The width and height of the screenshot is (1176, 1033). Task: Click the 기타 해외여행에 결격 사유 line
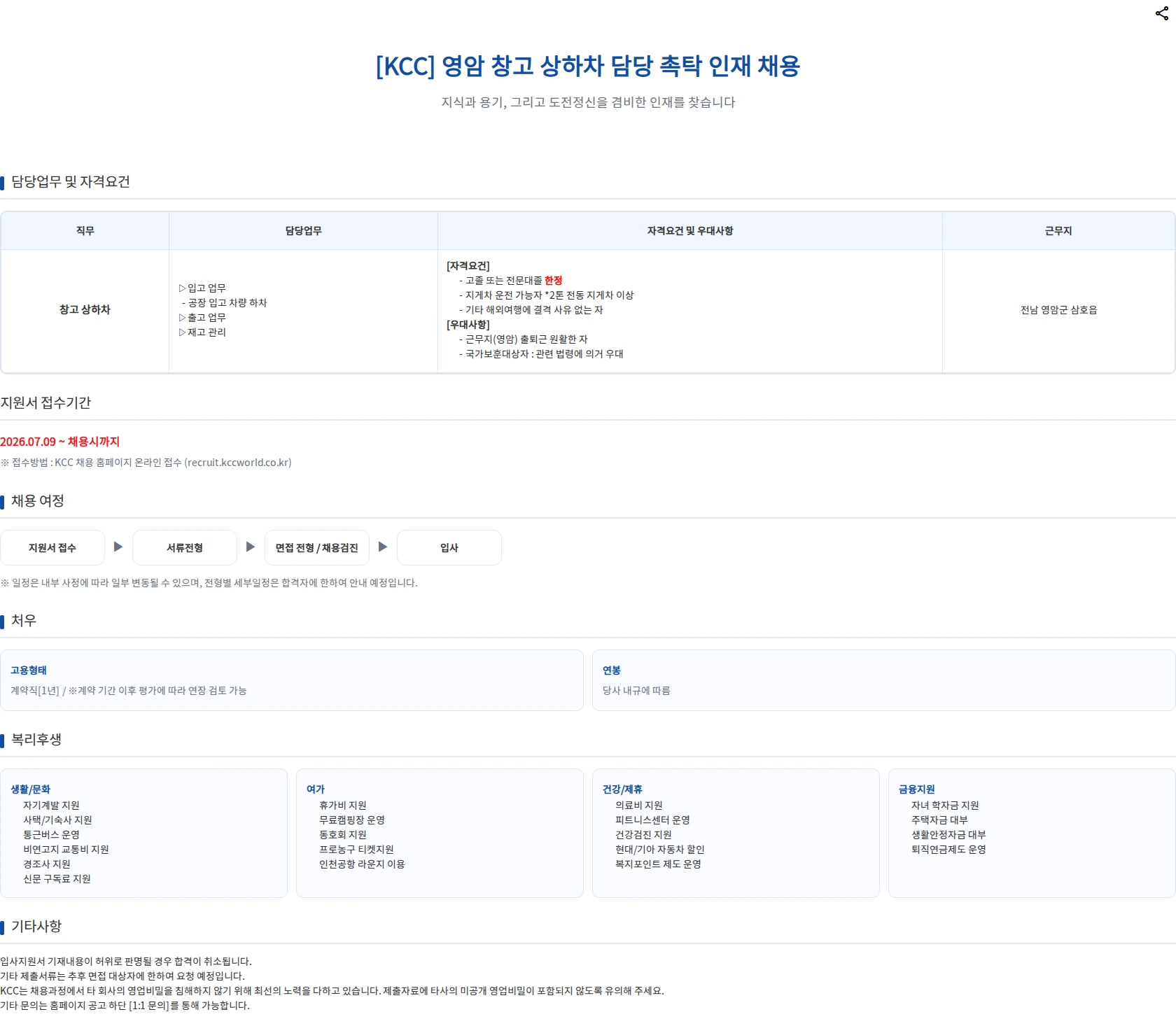coord(531,310)
